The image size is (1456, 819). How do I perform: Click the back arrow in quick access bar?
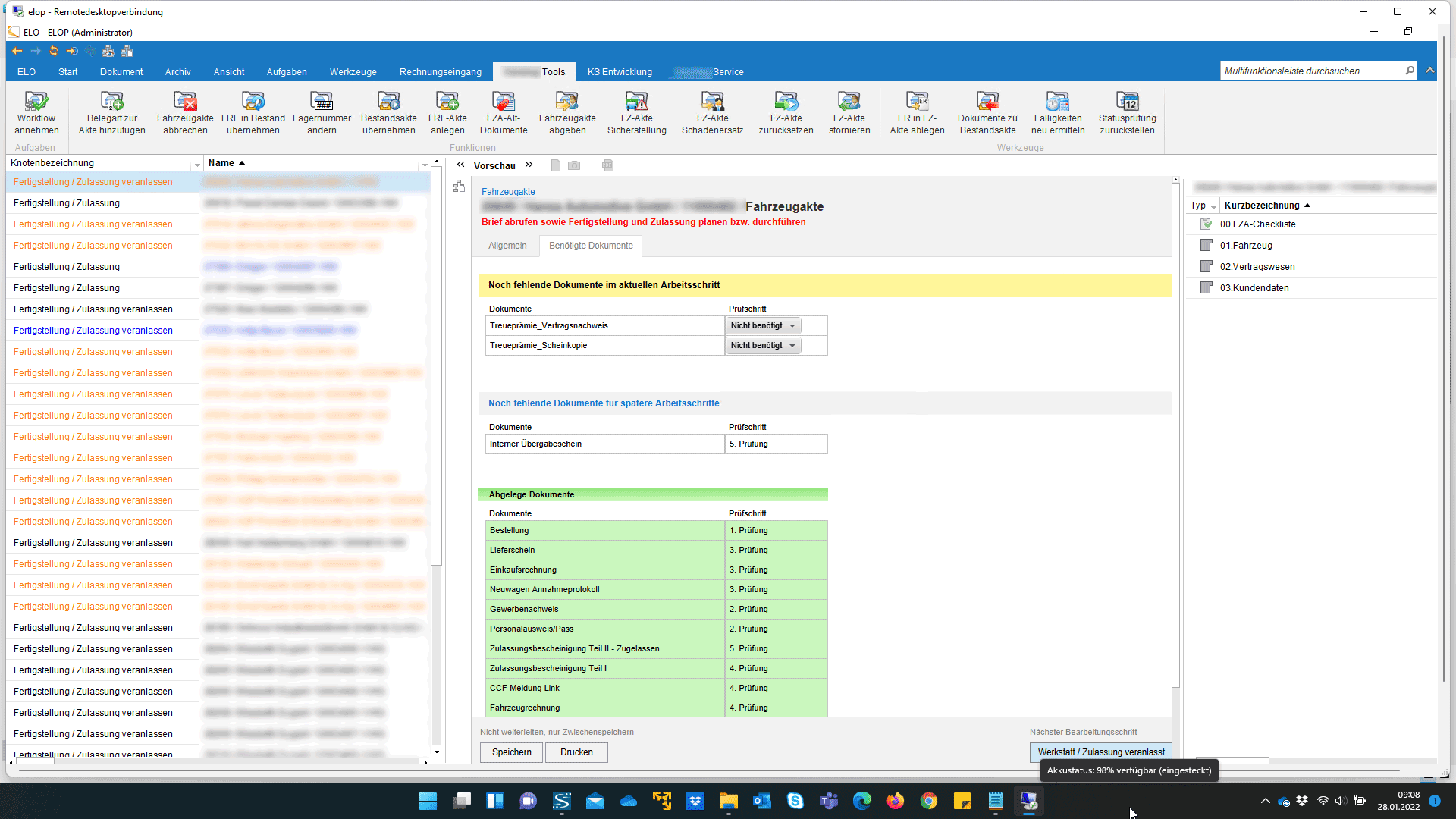tap(17, 51)
